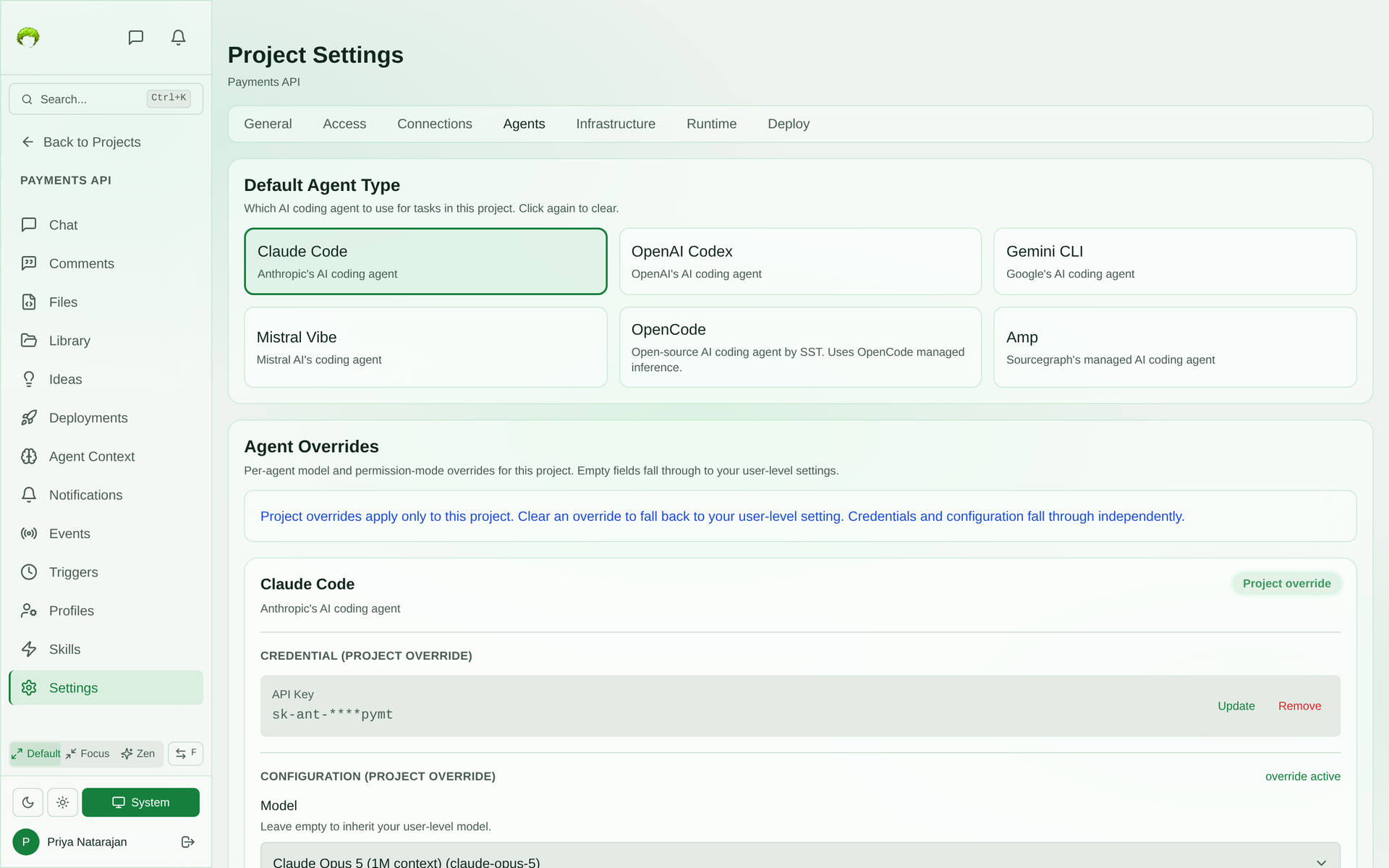
Task: Click the green app logo icon
Action: (x=28, y=37)
